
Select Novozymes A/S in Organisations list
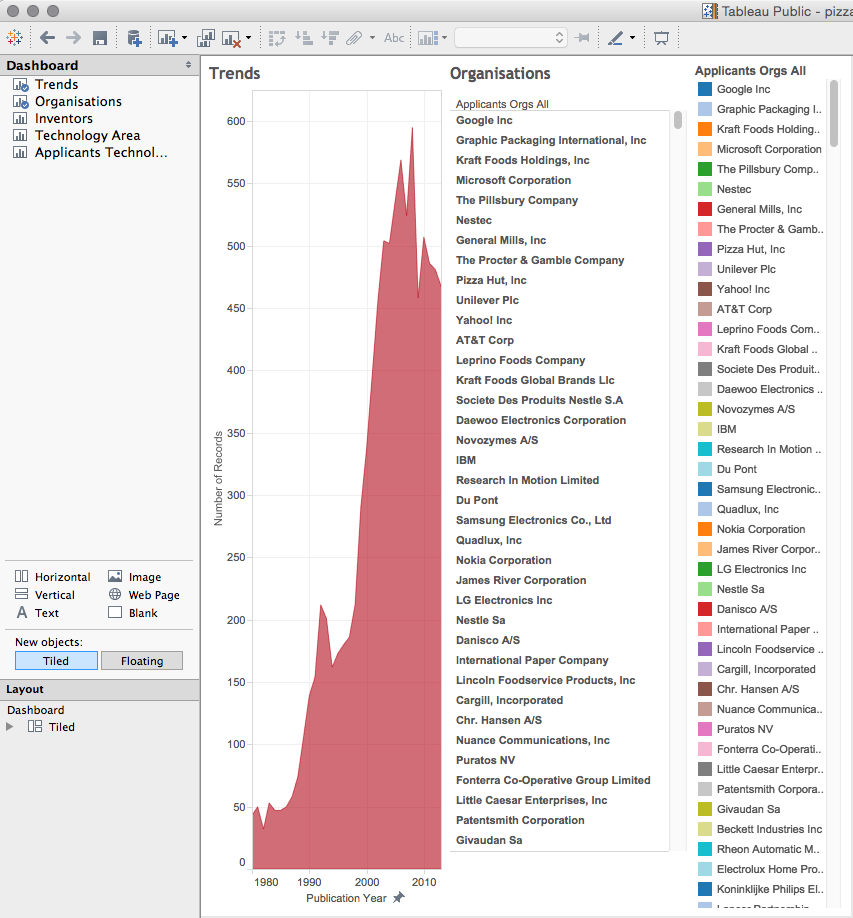click(x=497, y=440)
